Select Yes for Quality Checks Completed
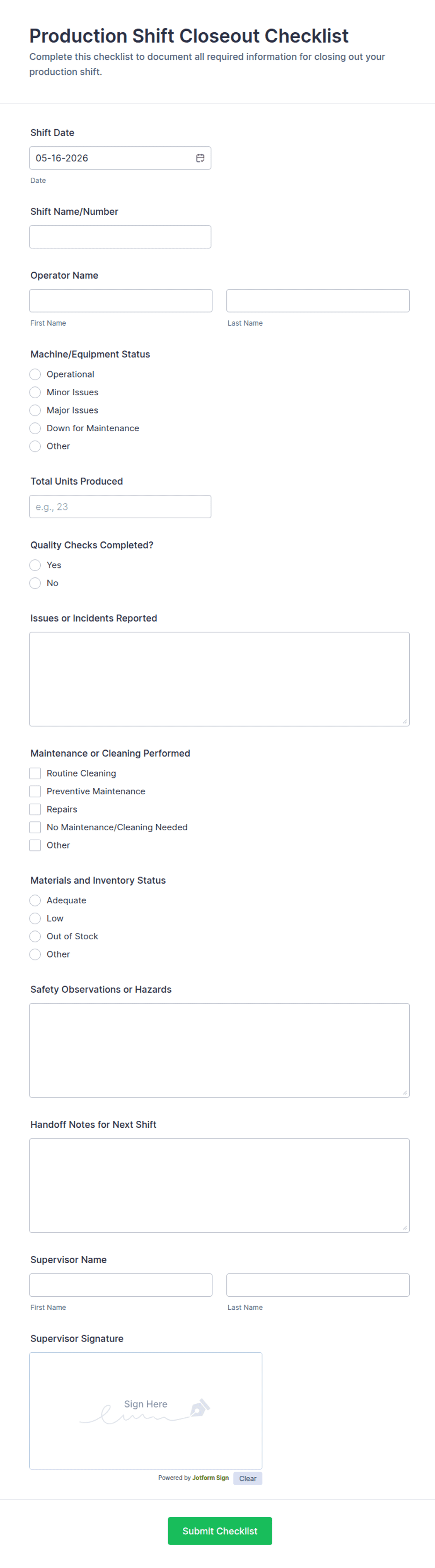 [35, 566]
